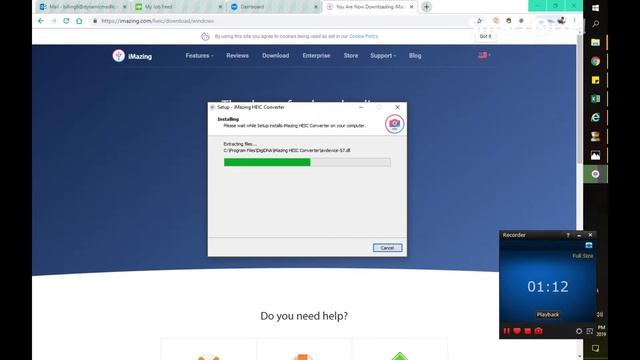Open the Enterprise page

coord(316,56)
